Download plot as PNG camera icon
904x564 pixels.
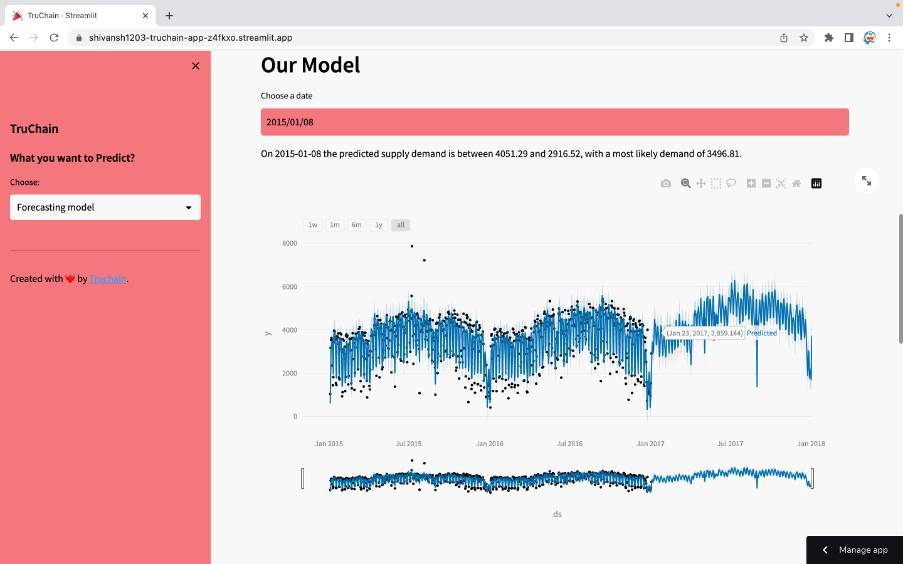point(666,183)
